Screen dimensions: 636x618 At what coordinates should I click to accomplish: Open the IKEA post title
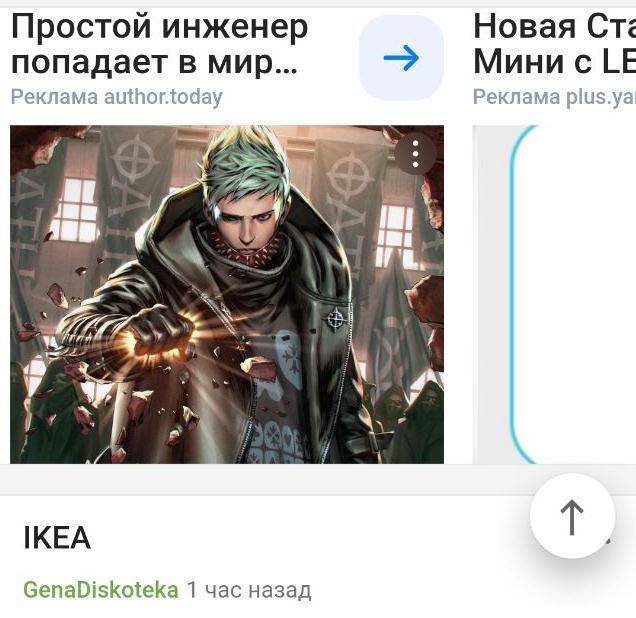[x=57, y=538]
